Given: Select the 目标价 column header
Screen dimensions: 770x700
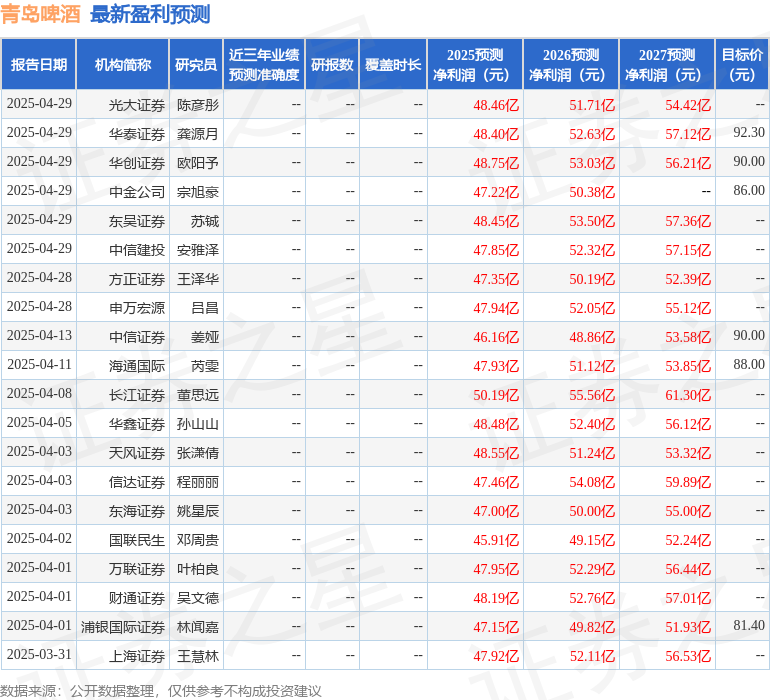Looking at the screenshot, I should pos(742,65).
